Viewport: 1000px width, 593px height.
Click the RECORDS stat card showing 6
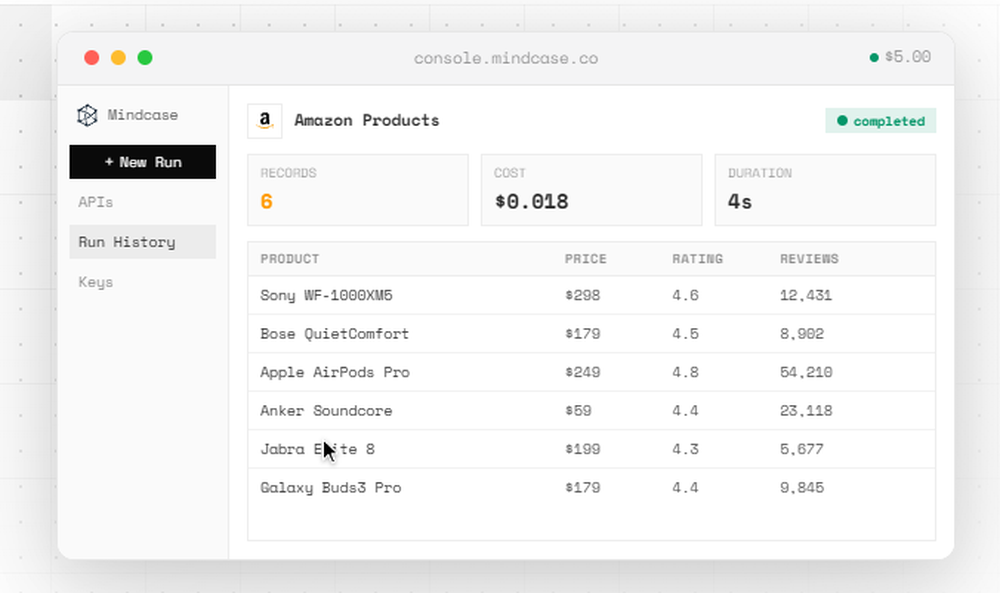point(358,190)
